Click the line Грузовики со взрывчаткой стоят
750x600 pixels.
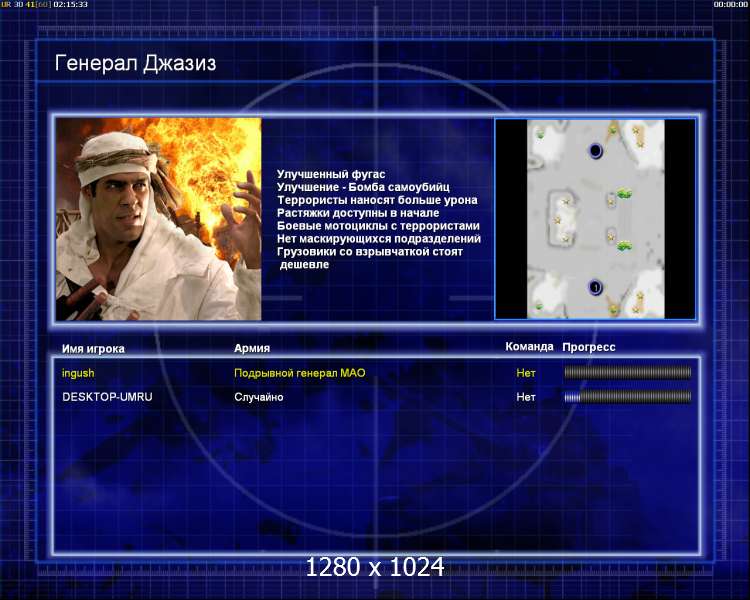tap(370, 252)
